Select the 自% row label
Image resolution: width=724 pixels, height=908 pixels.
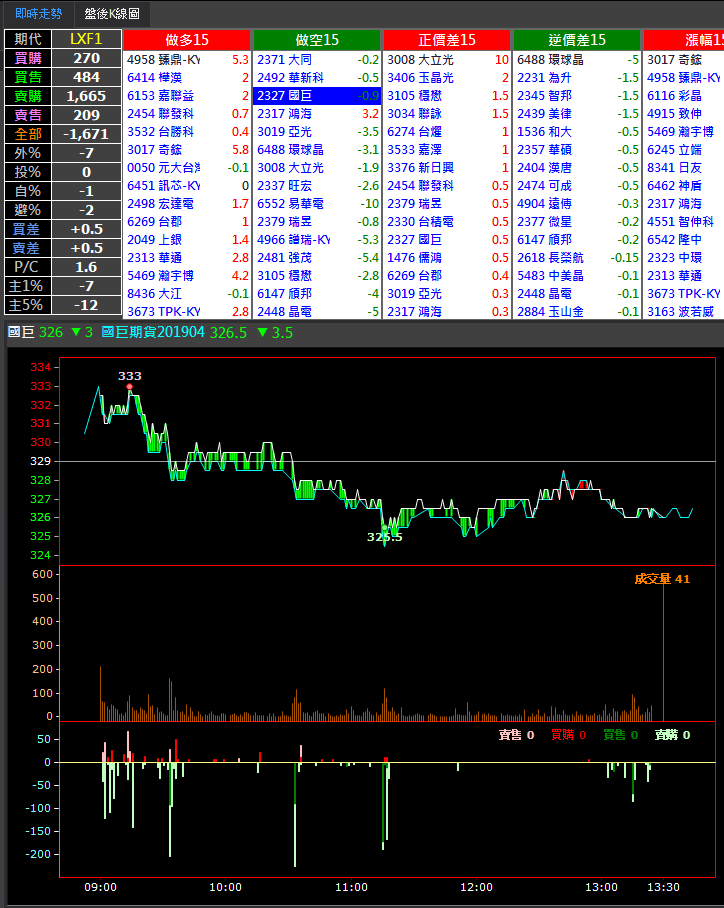(28, 191)
